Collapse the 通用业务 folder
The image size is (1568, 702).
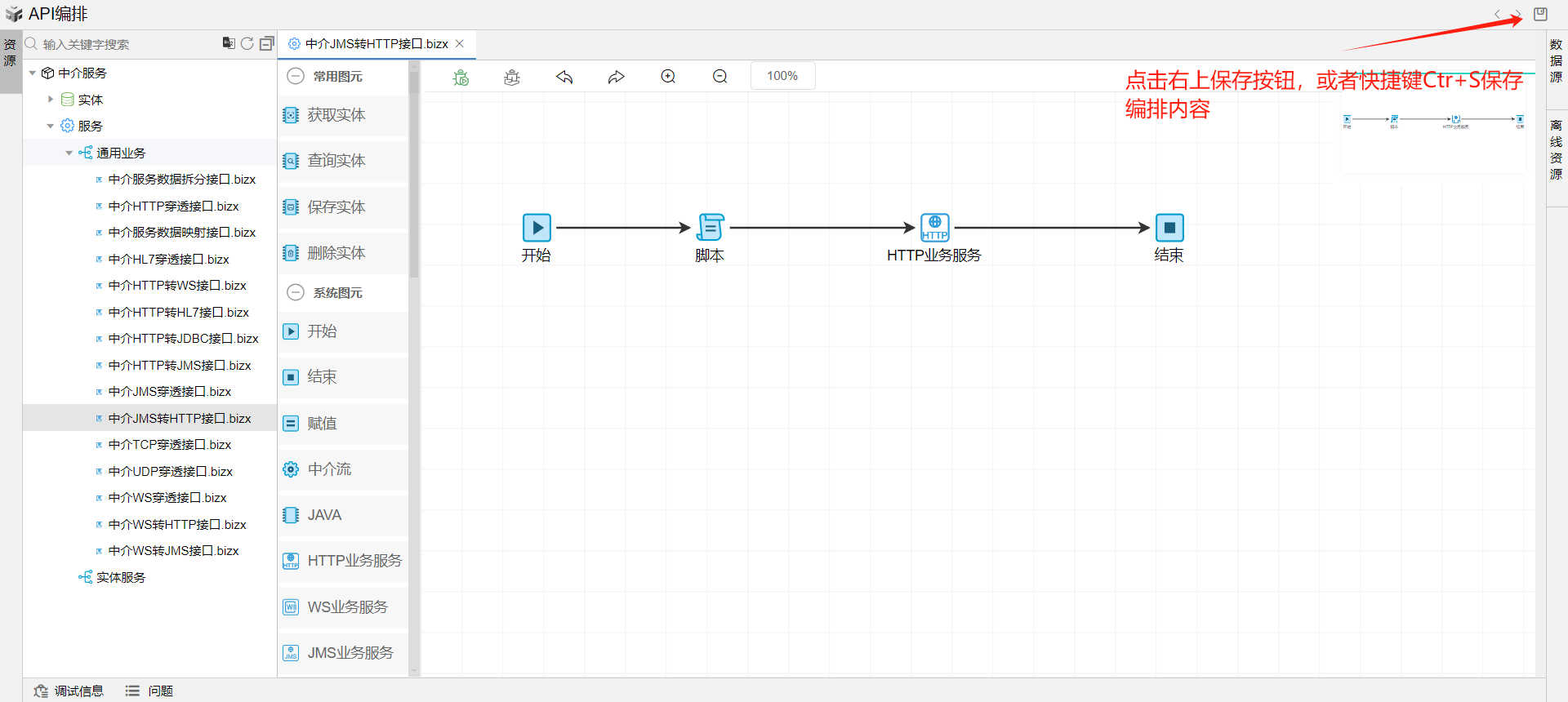coord(69,153)
